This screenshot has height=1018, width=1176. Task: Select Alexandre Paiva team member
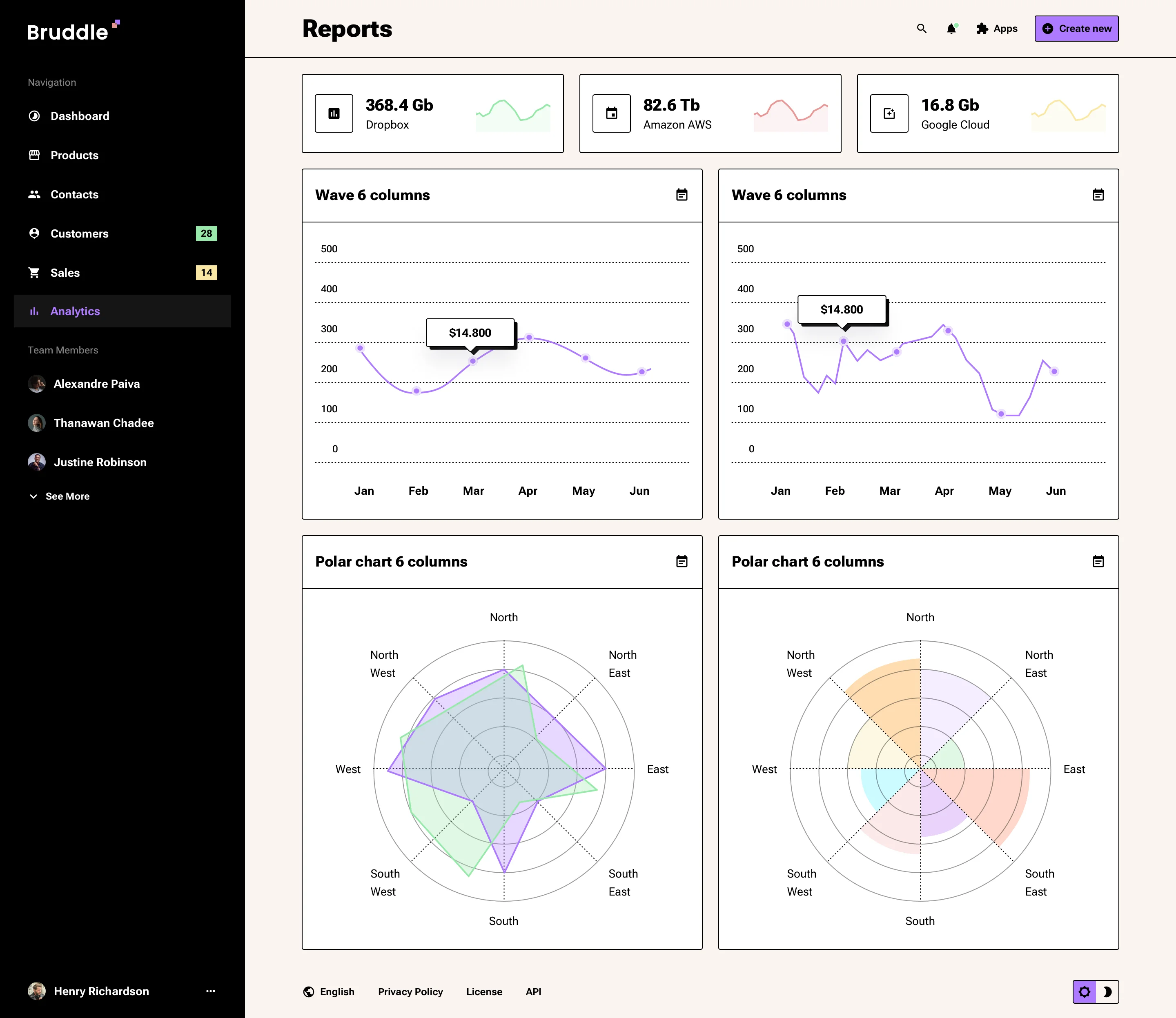(x=96, y=384)
